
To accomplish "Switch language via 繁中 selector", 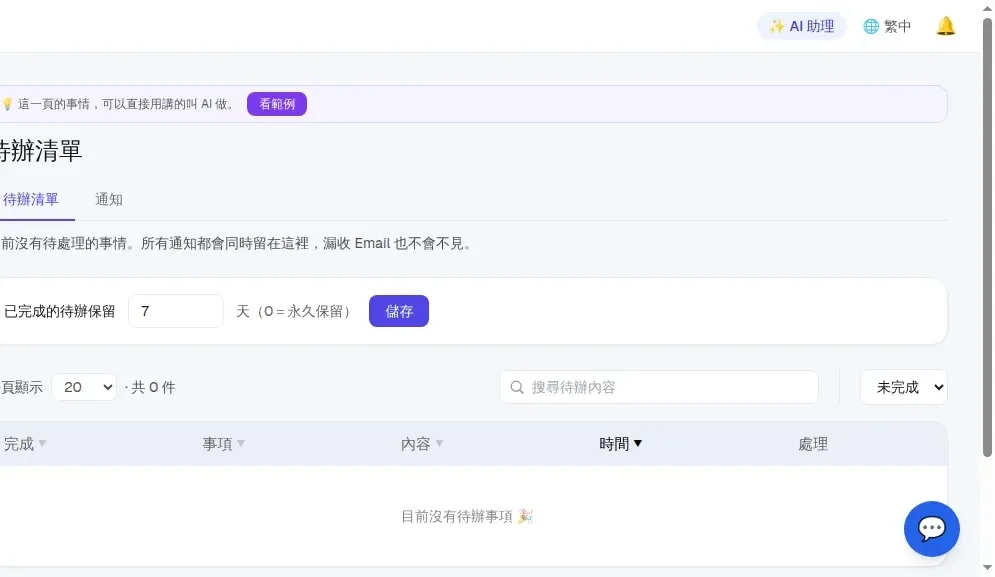I will [x=887, y=26].
